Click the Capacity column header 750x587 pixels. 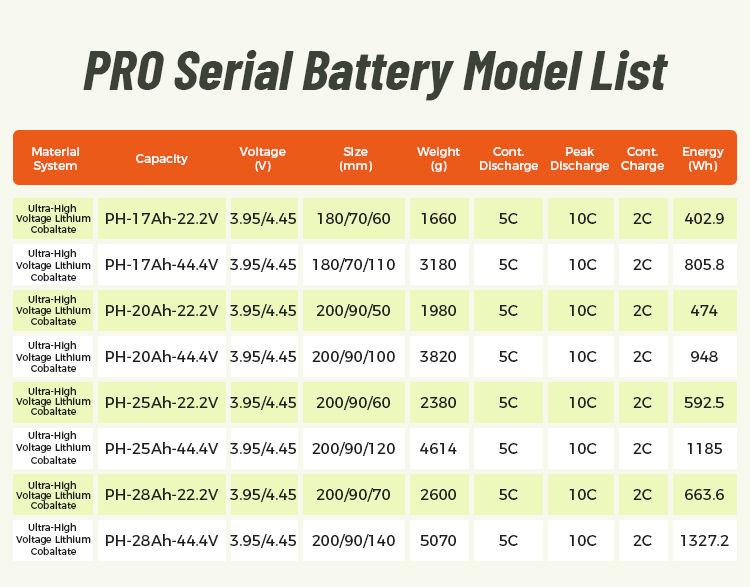click(161, 158)
